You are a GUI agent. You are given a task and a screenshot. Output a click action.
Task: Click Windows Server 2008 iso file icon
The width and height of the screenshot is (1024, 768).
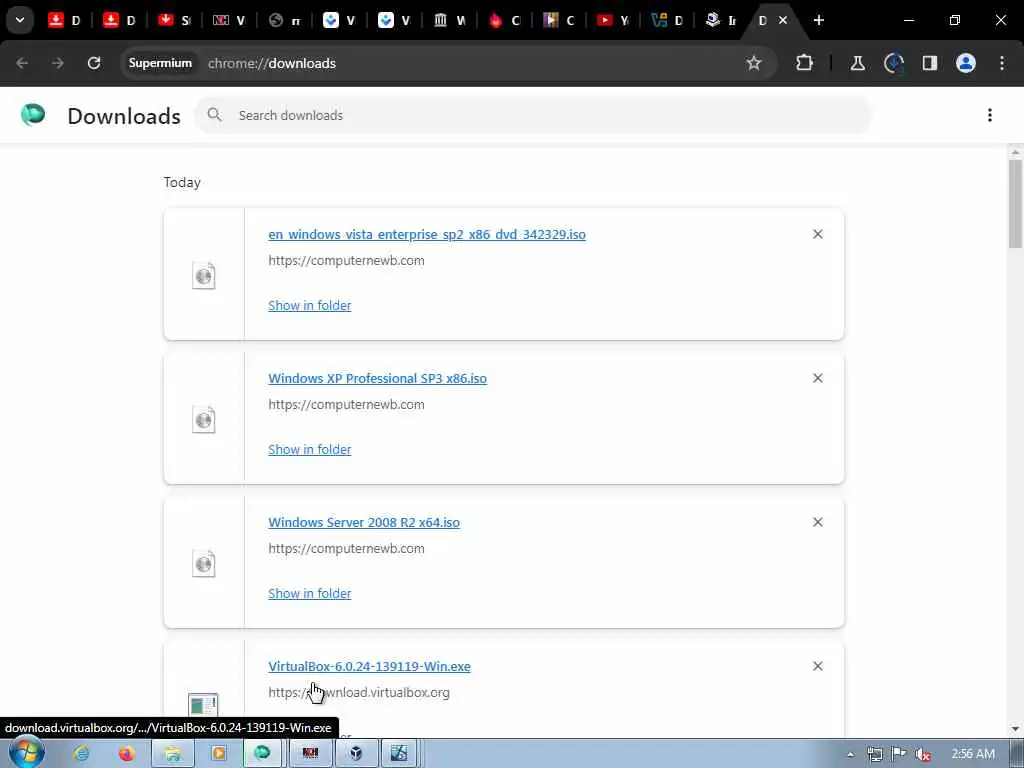[204, 564]
